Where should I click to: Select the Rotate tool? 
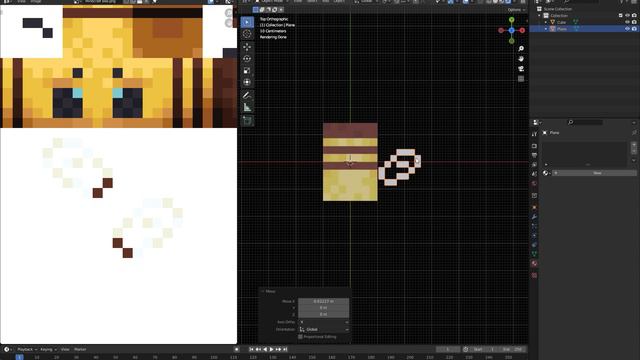(x=247, y=59)
